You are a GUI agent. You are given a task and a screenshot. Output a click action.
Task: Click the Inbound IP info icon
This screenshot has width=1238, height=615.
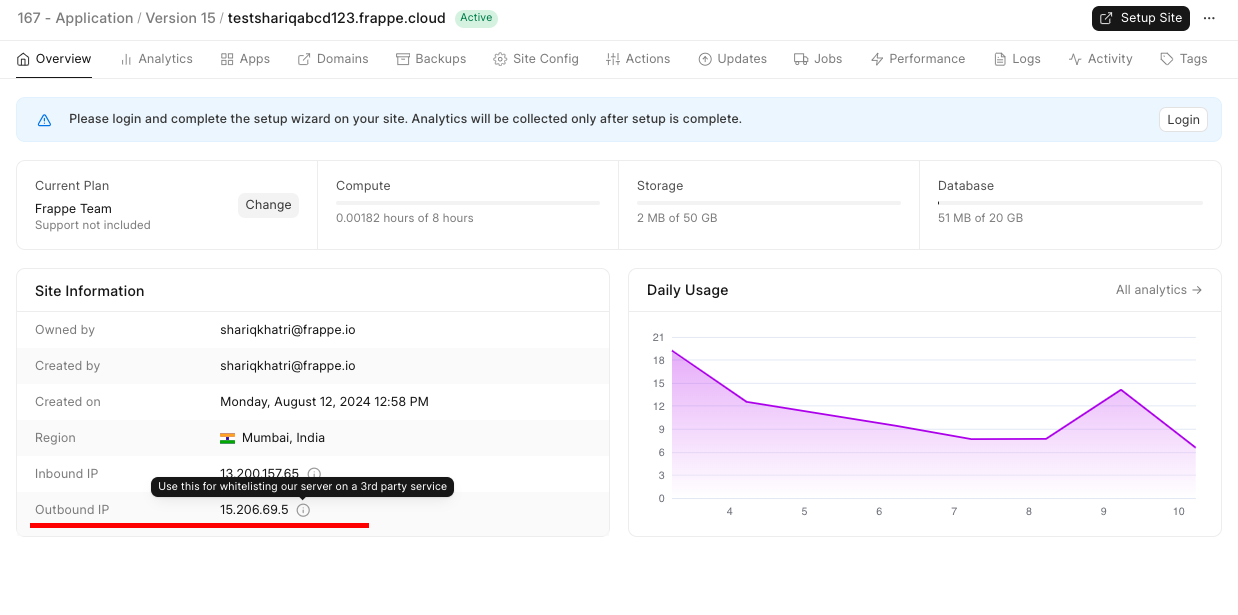[x=314, y=473]
